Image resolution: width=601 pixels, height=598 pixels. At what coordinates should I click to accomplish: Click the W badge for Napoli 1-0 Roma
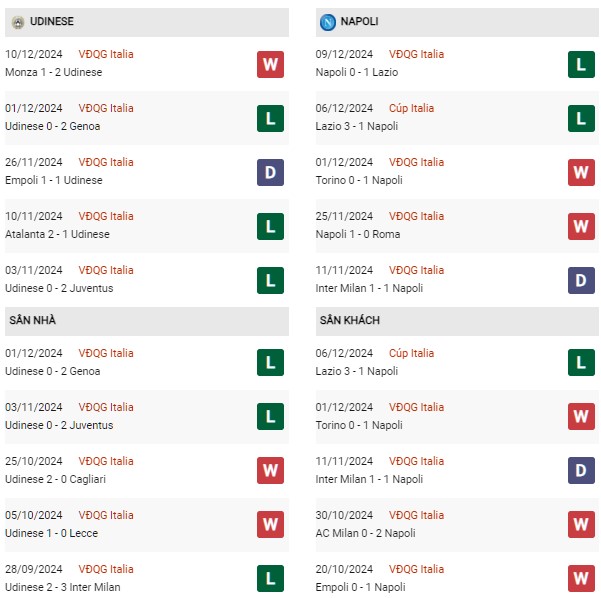click(x=581, y=227)
